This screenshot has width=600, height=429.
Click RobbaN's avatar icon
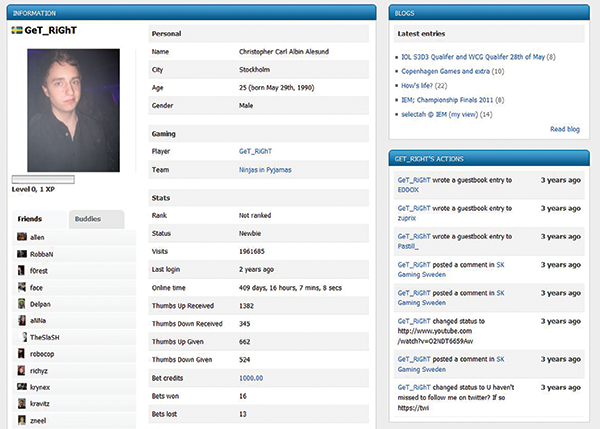click(x=22, y=255)
